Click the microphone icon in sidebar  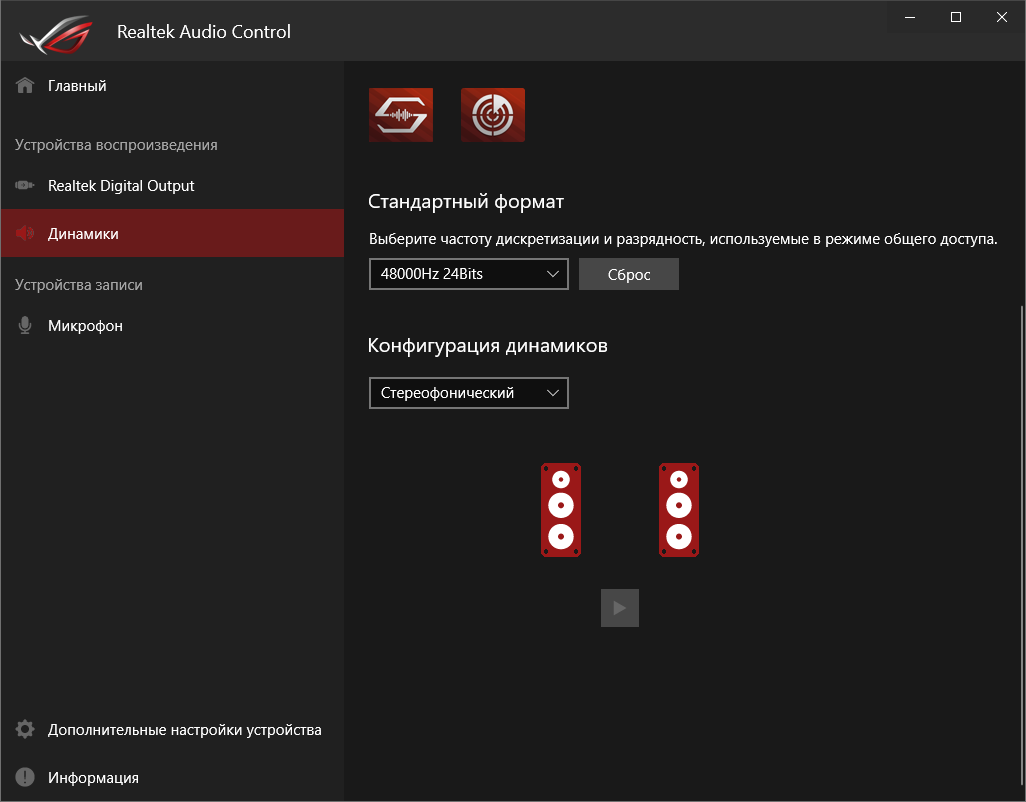(25, 326)
